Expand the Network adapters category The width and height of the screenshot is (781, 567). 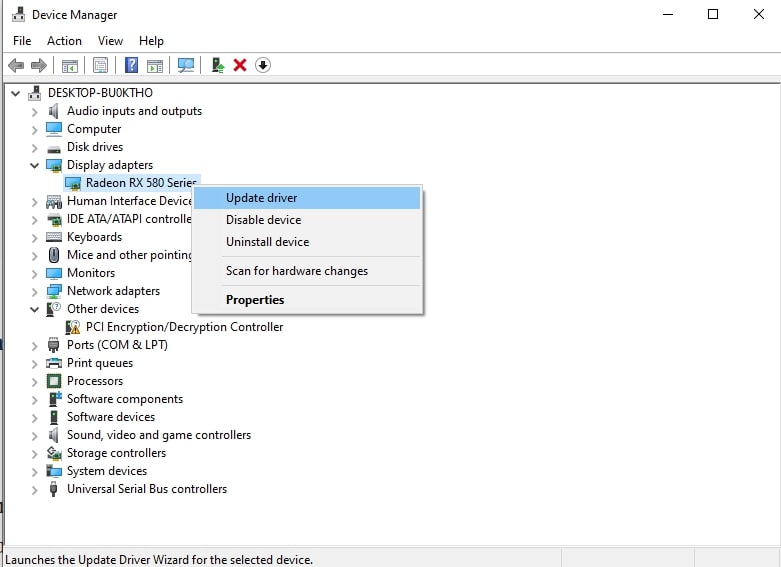coord(35,291)
